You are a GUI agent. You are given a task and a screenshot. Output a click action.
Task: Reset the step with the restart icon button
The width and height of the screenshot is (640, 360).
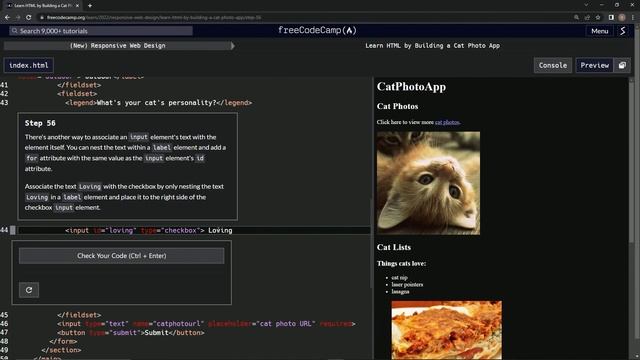29,290
